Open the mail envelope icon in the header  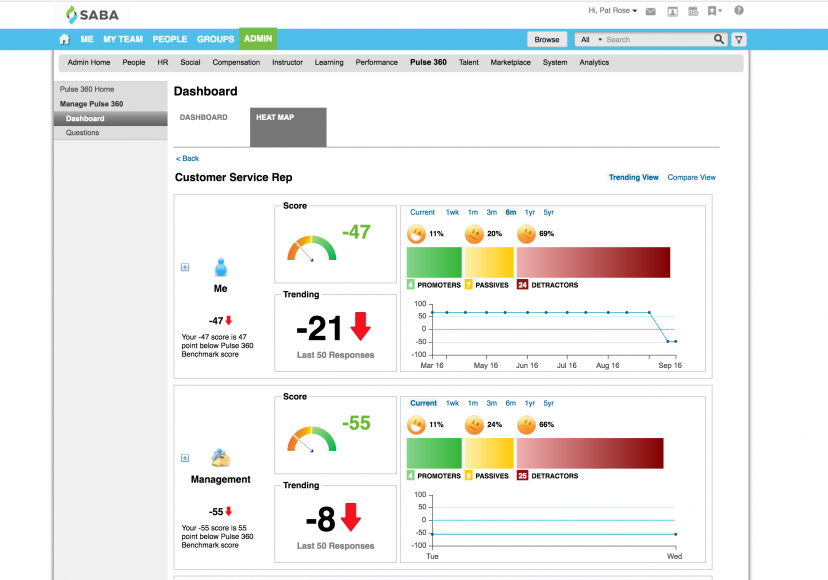click(x=651, y=11)
